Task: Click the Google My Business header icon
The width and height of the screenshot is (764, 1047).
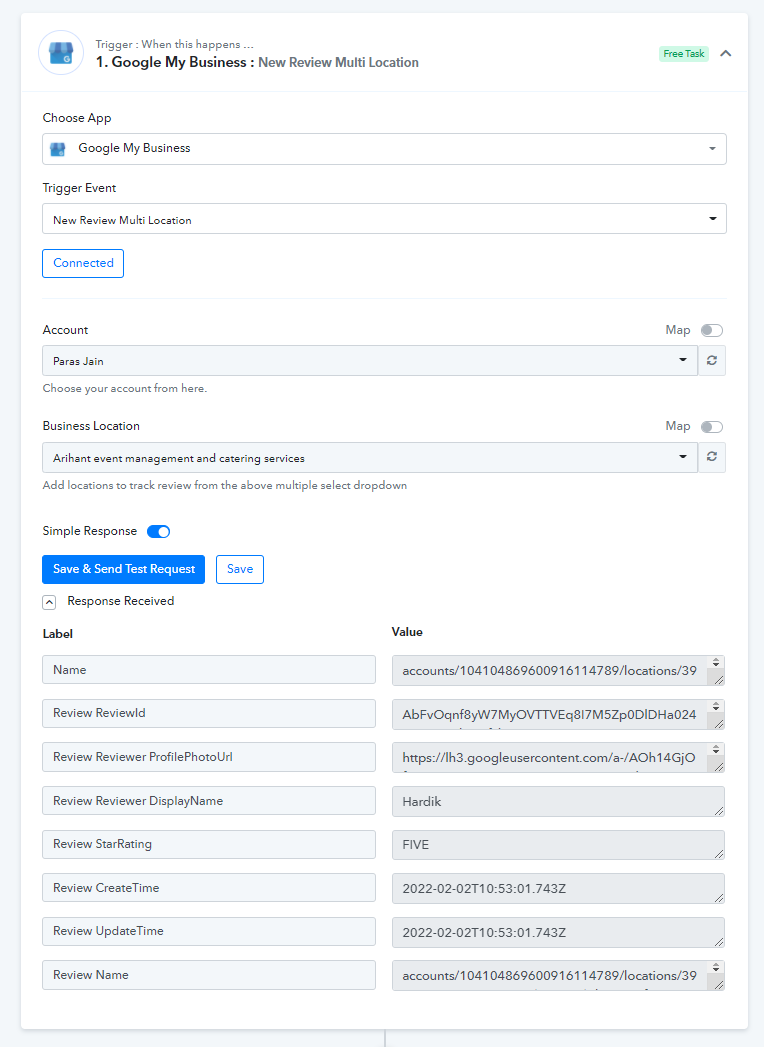Action: tap(61, 53)
